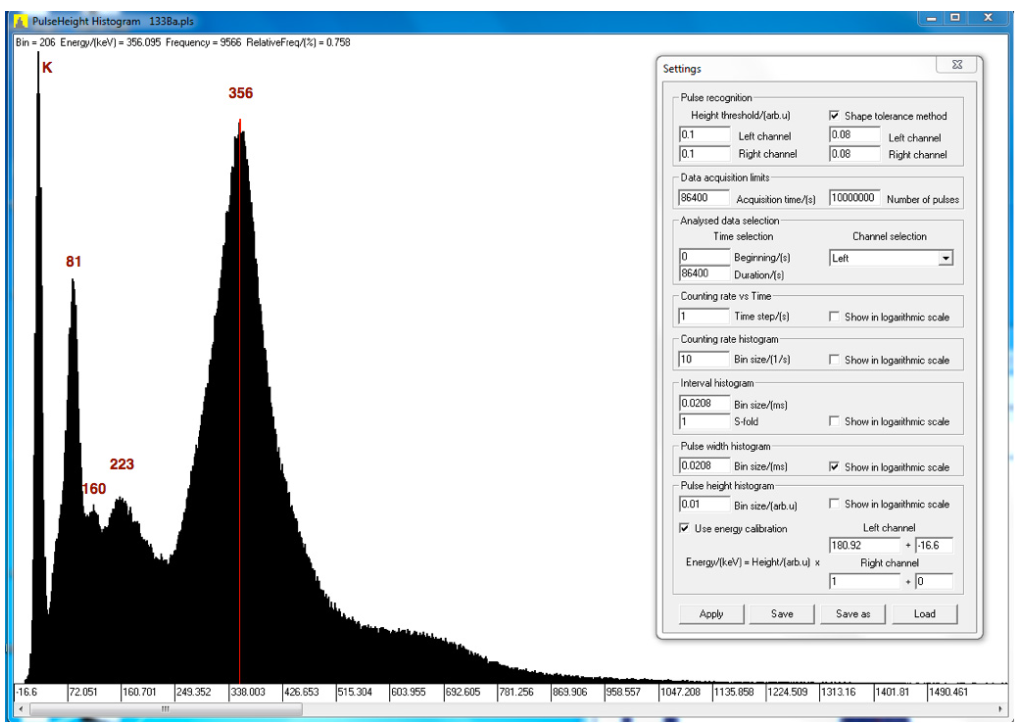Click the Time step/(s) field
This screenshot has width=1020, height=727.
coord(704,316)
